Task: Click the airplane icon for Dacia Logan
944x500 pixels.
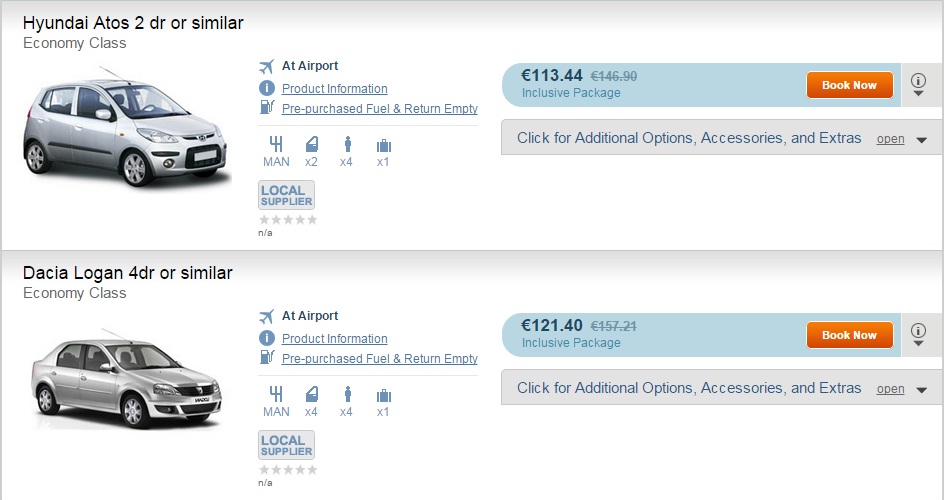Action: (266, 317)
